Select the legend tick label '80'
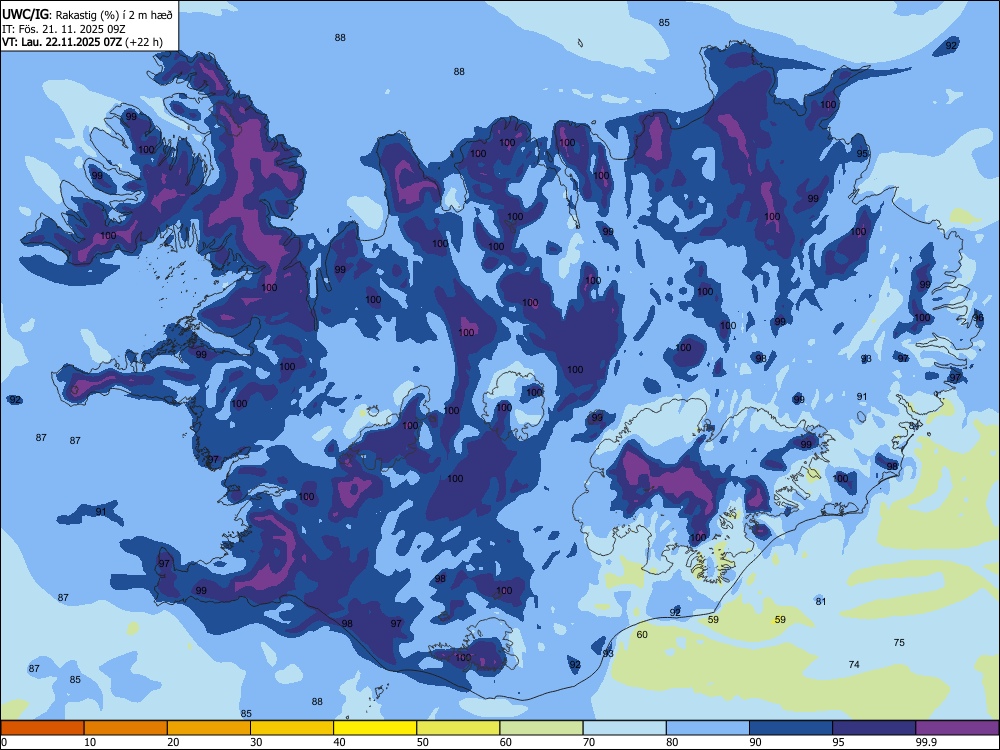This screenshot has height=750, width=1000. (672, 742)
